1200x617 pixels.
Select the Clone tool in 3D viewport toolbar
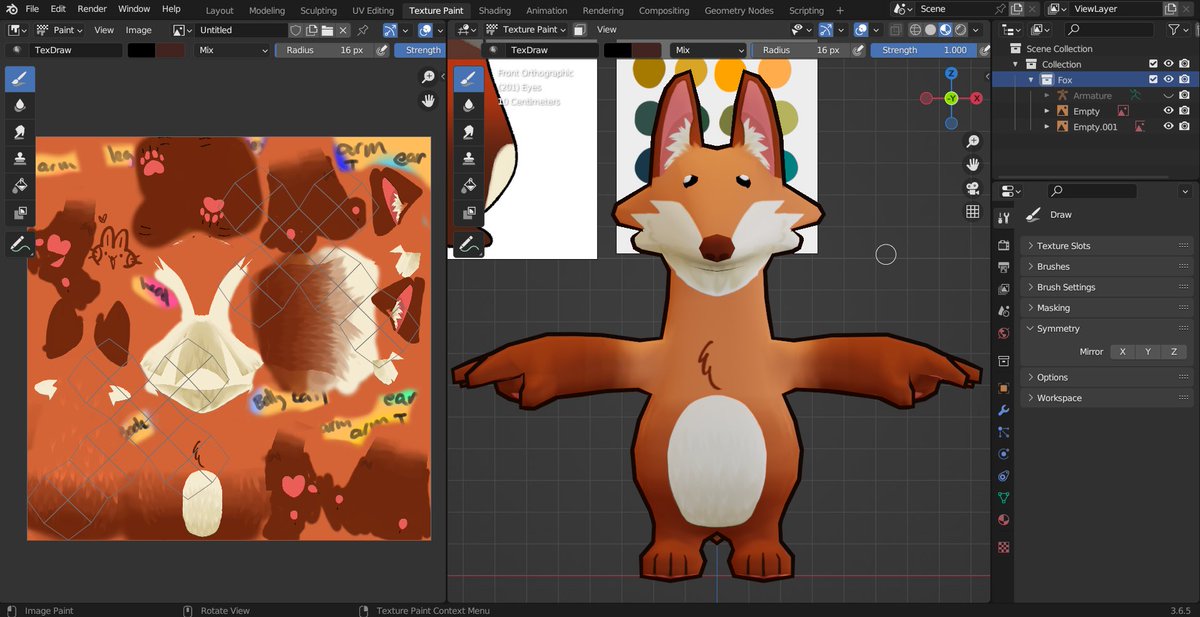pos(468,158)
